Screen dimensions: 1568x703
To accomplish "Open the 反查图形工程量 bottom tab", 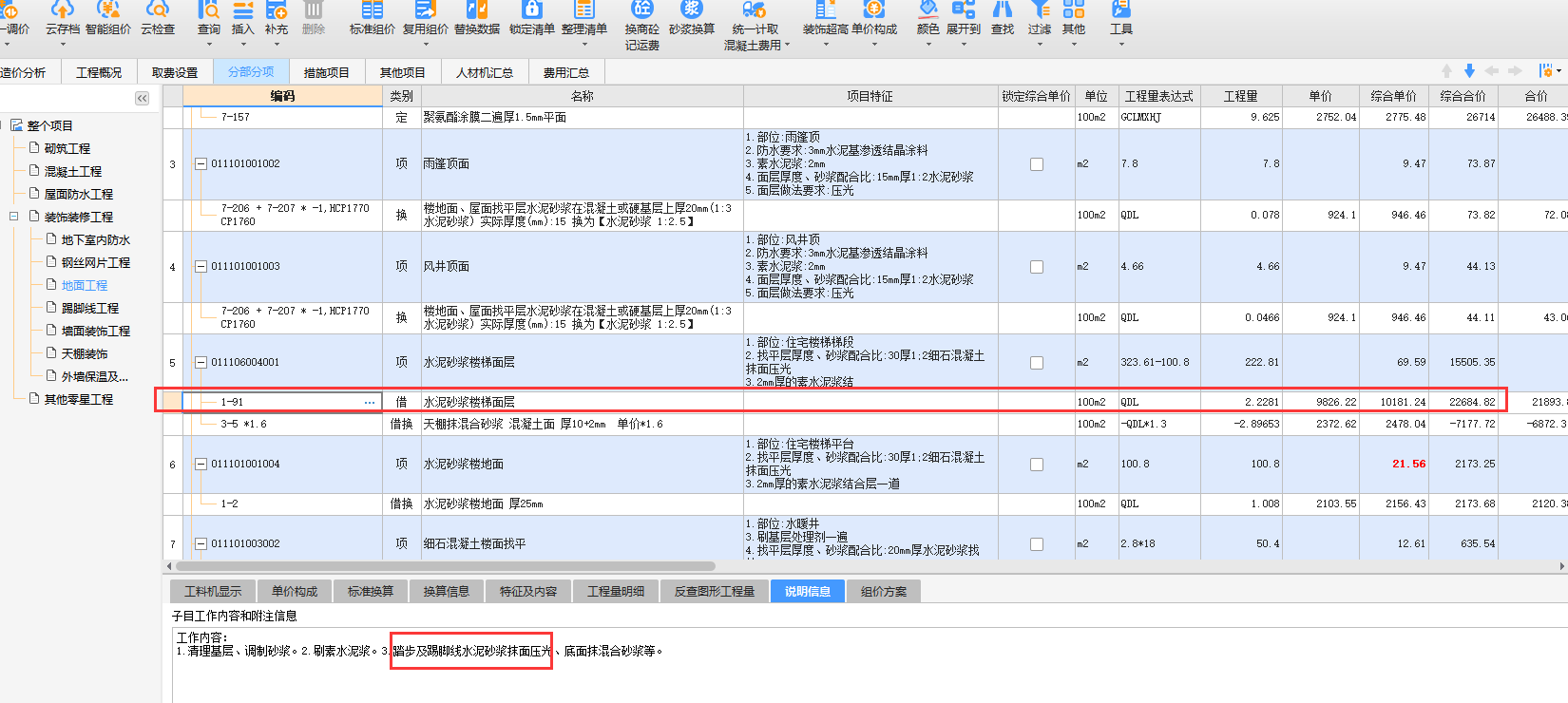I will pos(715,592).
